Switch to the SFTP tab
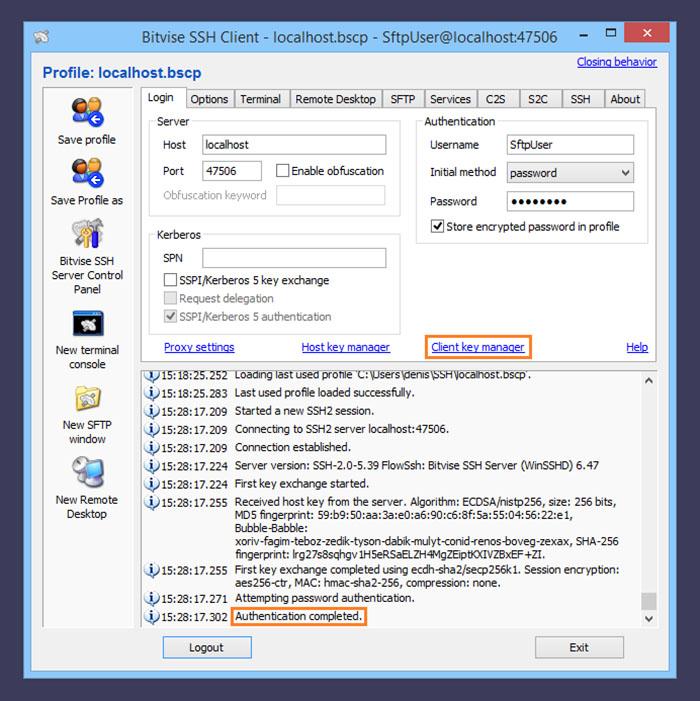 (403, 99)
